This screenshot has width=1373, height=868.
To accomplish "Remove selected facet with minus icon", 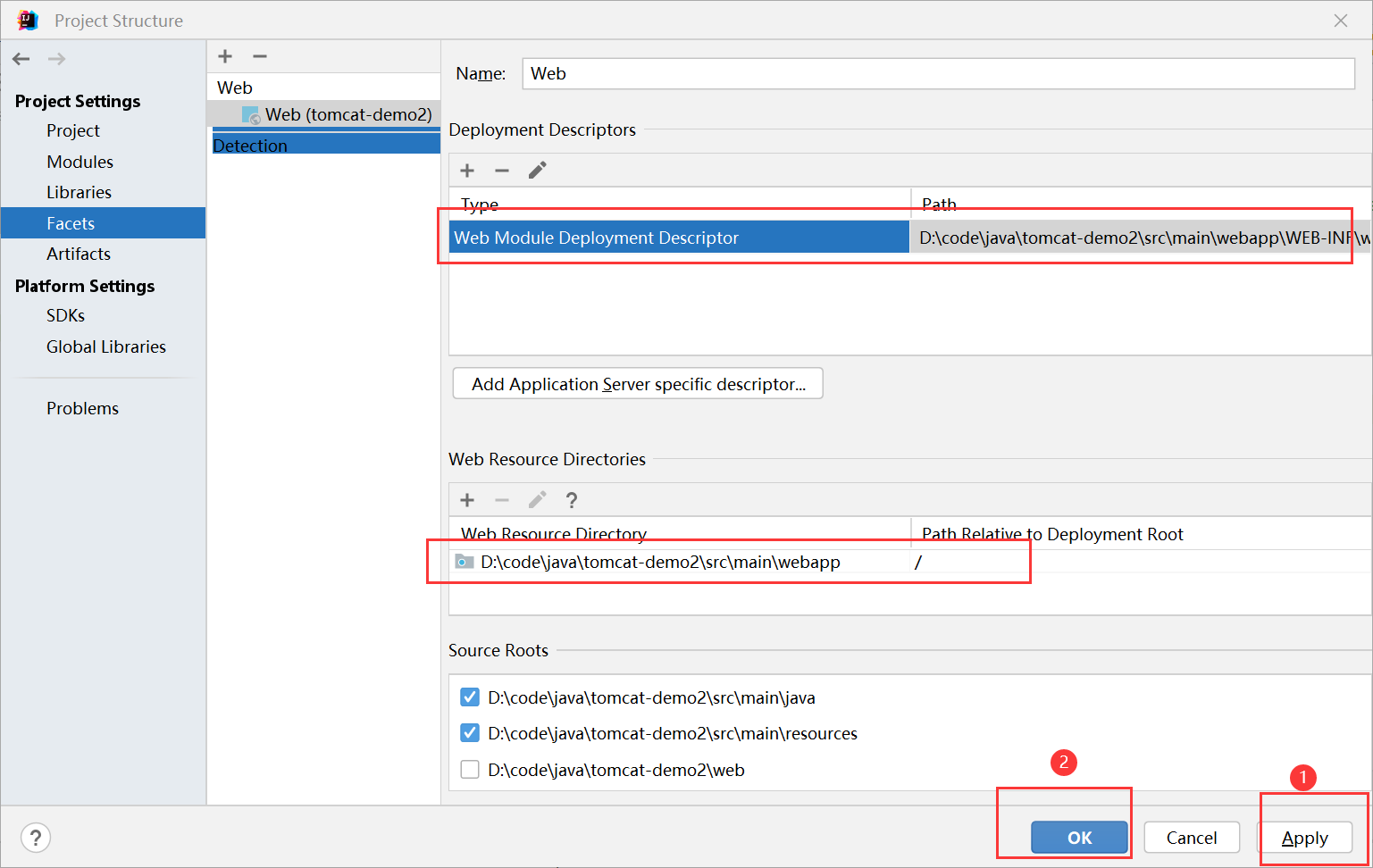I will click(x=260, y=56).
